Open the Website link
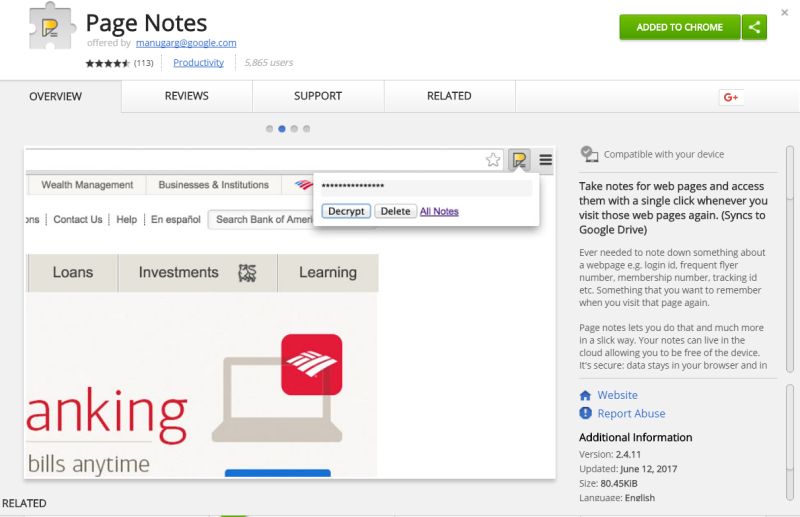800x517 pixels. 617,395
